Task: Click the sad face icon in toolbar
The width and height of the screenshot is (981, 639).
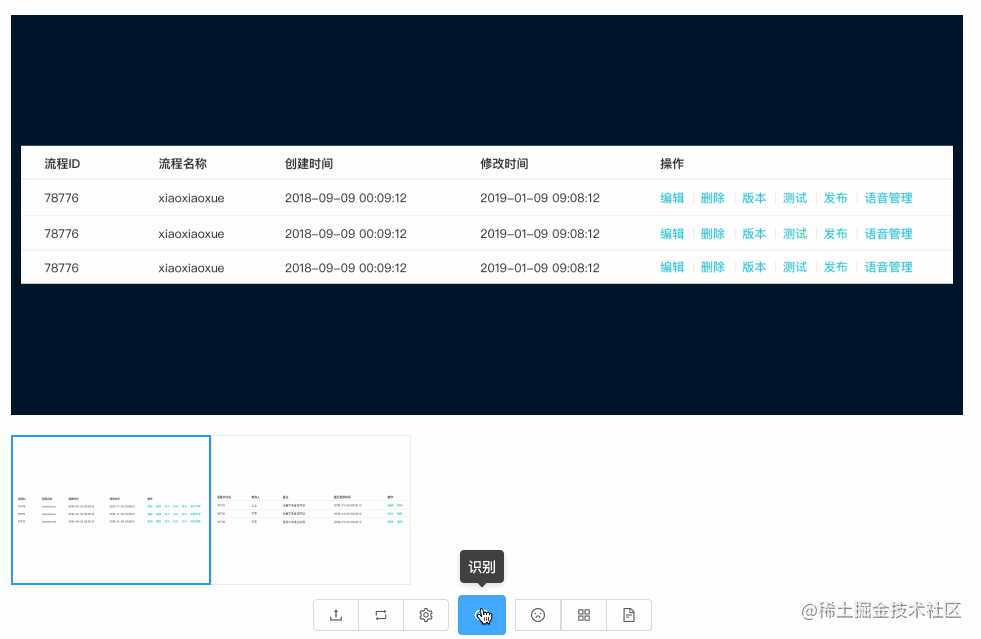Action: point(538,615)
